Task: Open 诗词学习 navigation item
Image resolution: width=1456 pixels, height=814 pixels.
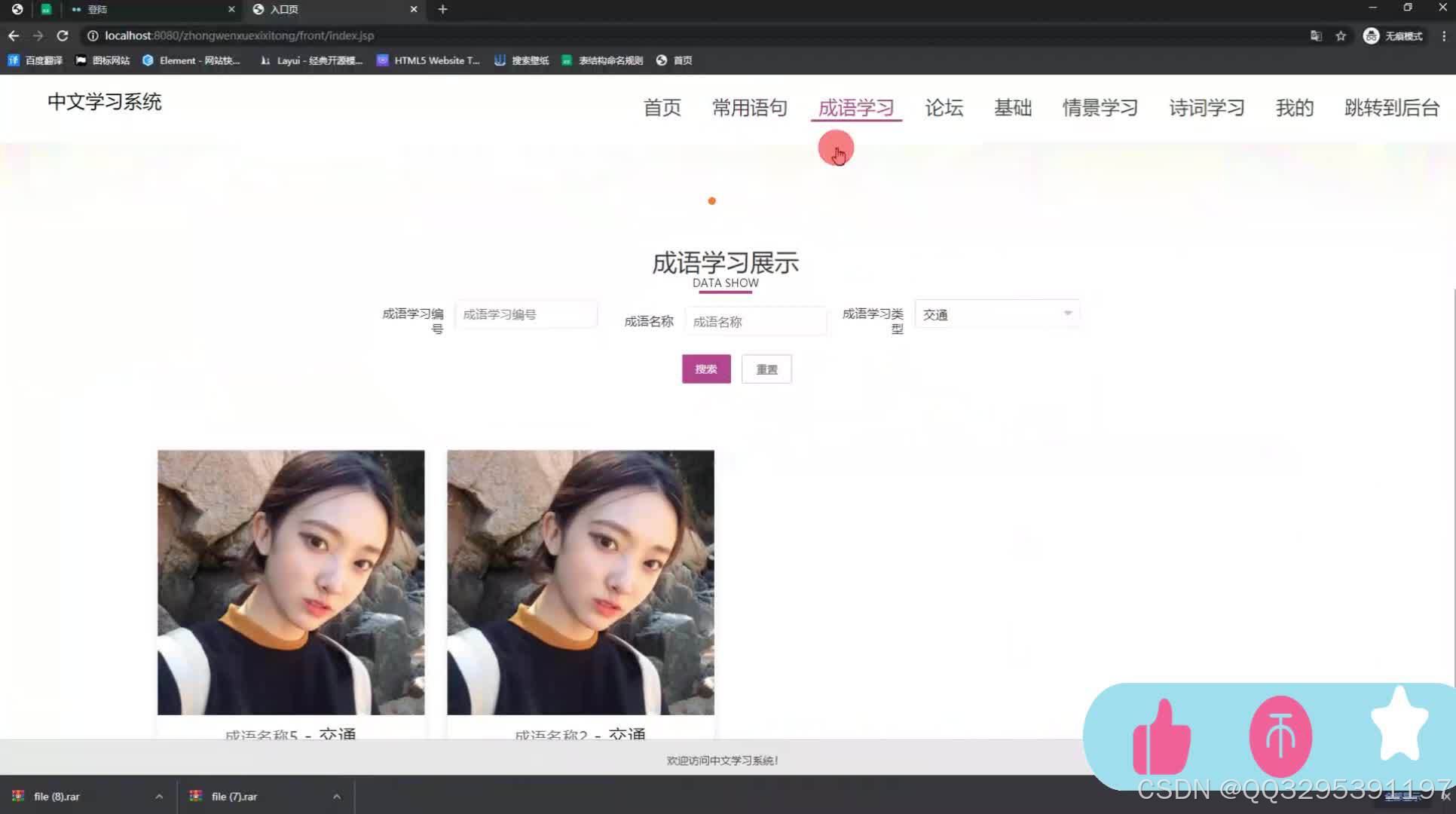Action: coord(1207,108)
